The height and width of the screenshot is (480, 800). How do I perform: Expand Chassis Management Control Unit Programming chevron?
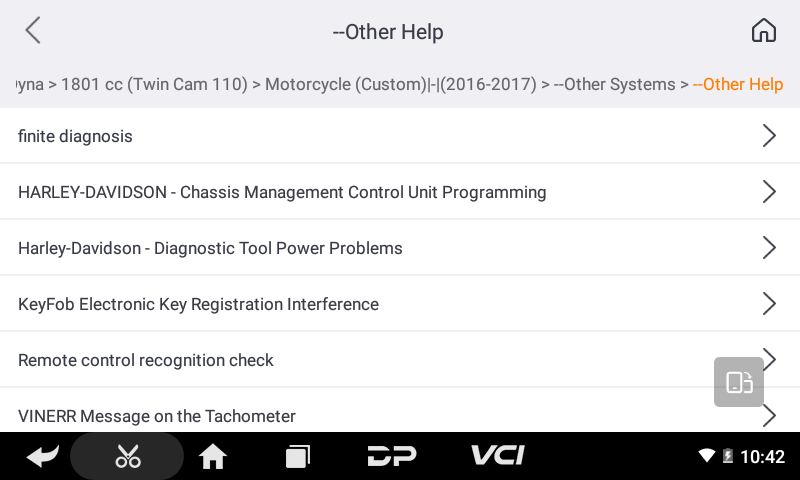768,192
